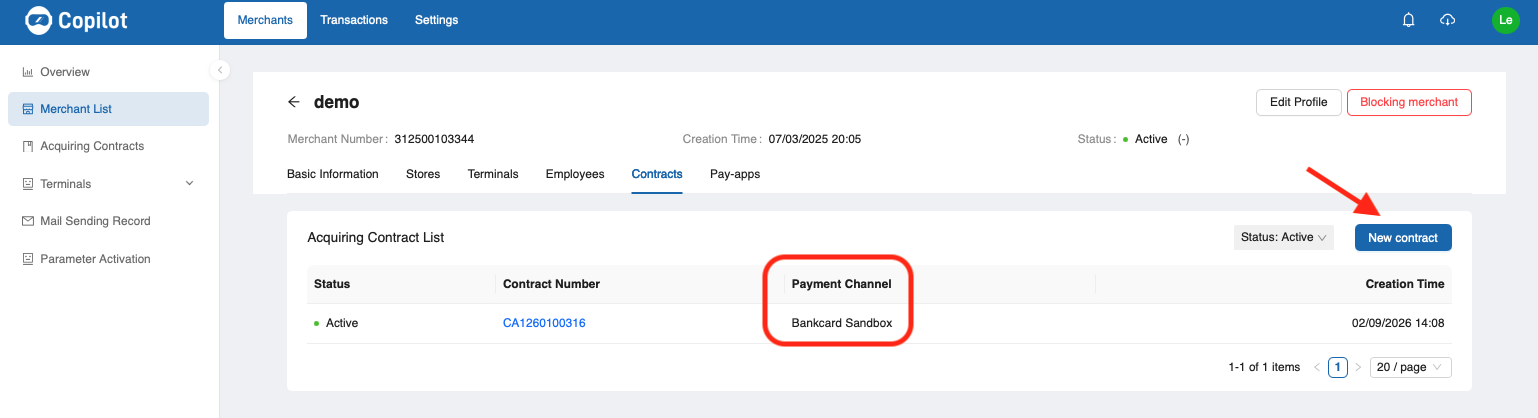1538x418 pixels.
Task: Select page 1 in the pagination
Action: pyautogui.click(x=1337, y=367)
